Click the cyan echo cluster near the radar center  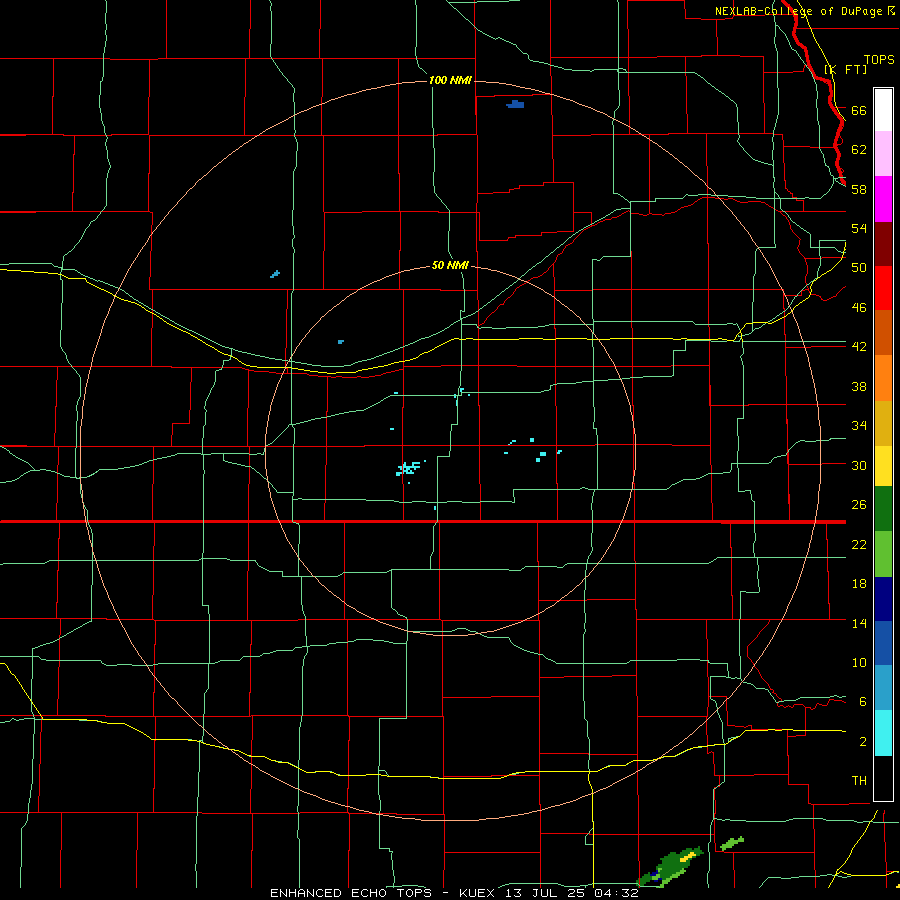click(409, 468)
